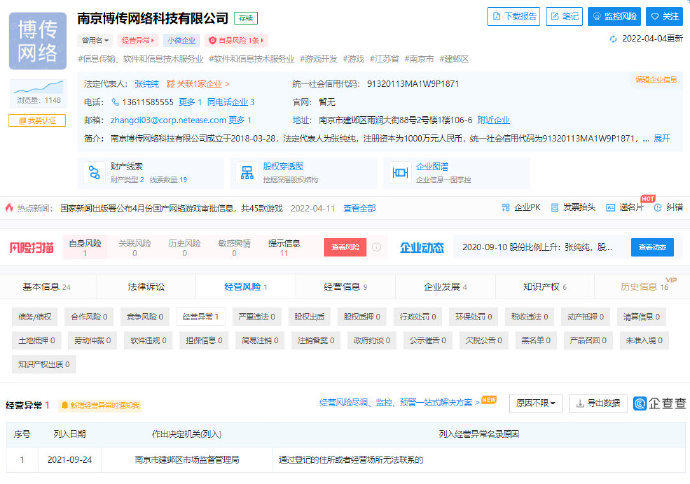Open legal representative 张纯纯 link
This screenshot has height=484, width=690.
click(x=147, y=84)
